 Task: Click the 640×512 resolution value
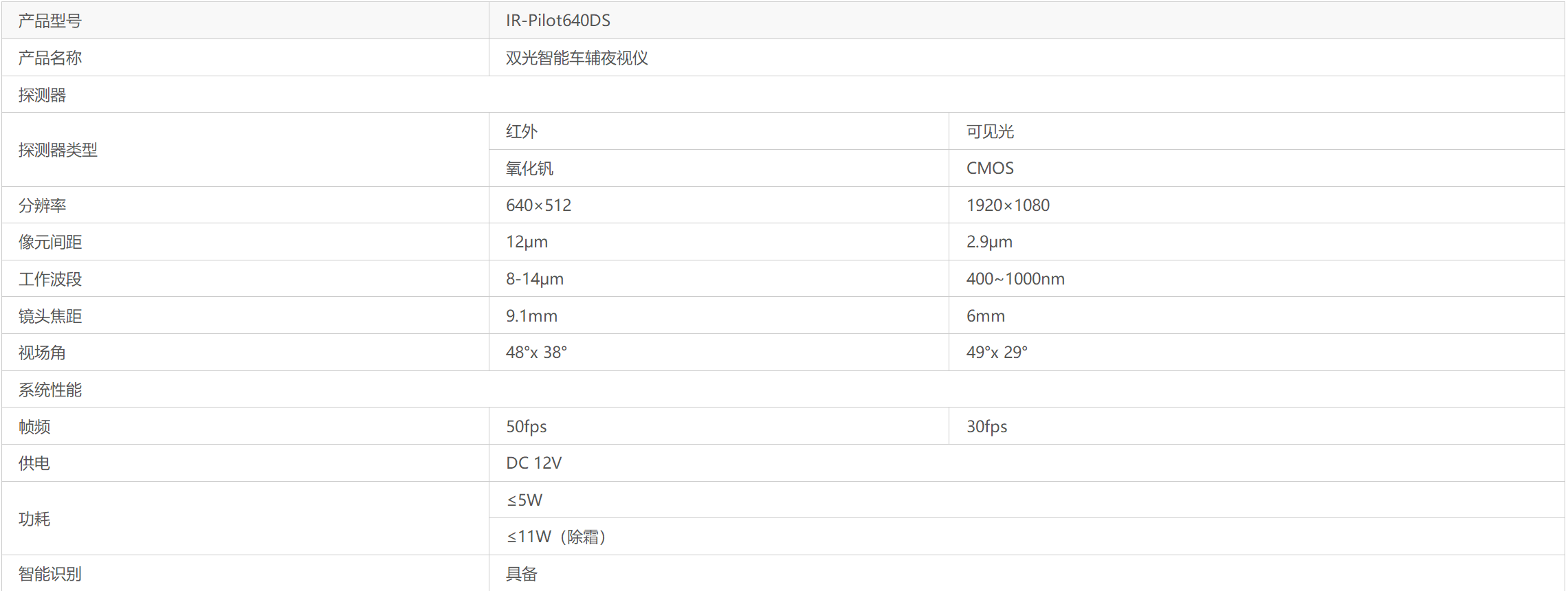pos(538,205)
